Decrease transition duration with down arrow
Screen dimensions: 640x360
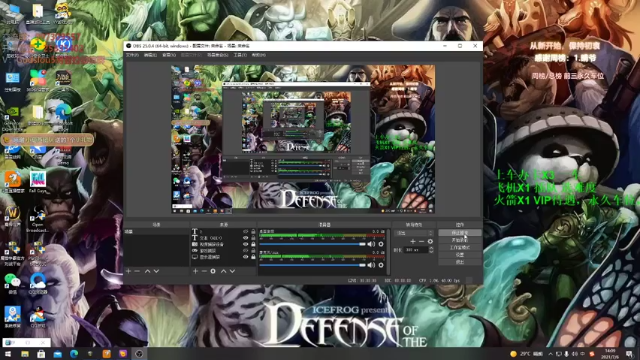431,251
